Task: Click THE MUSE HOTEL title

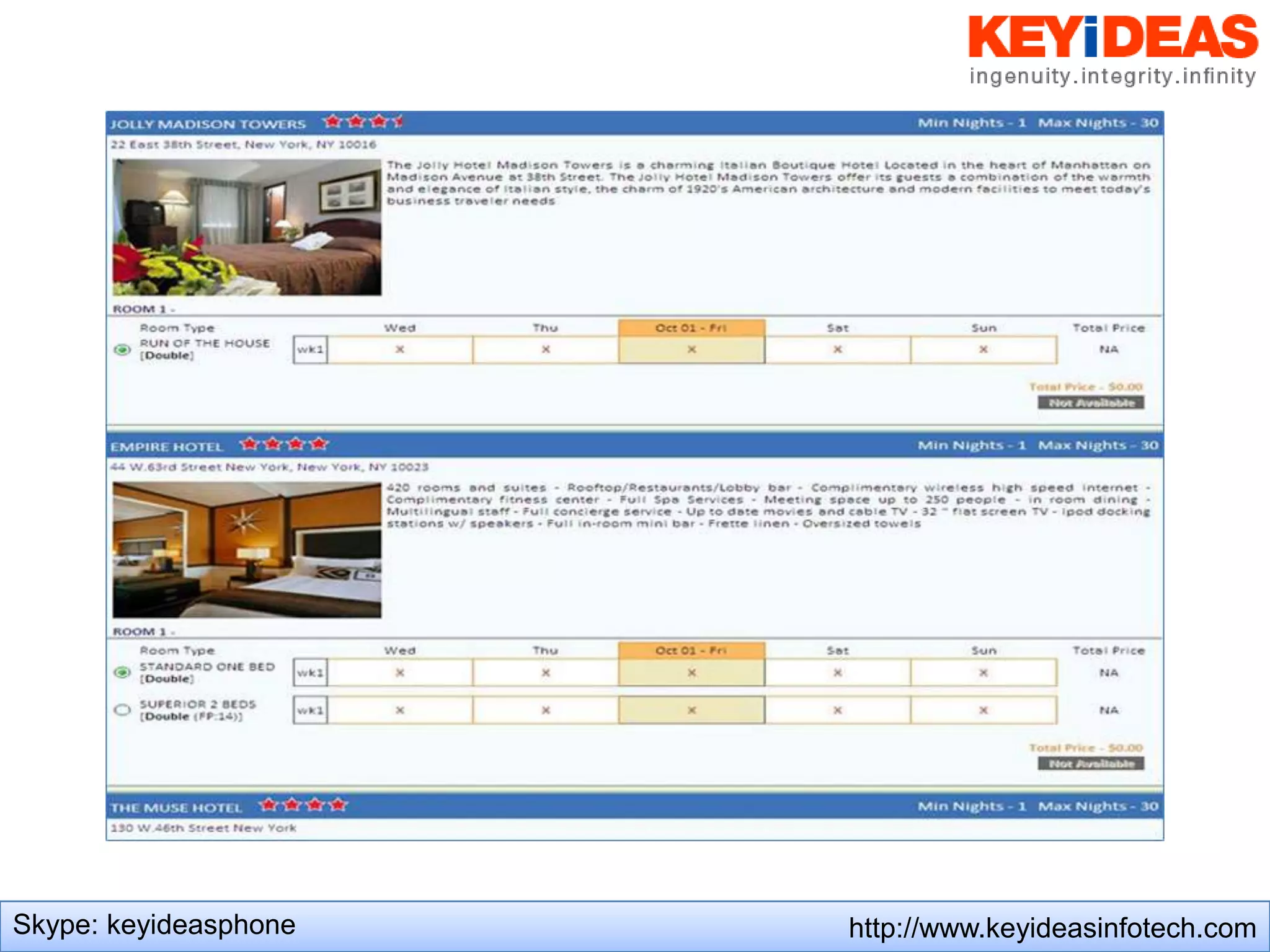Action: (176, 808)
